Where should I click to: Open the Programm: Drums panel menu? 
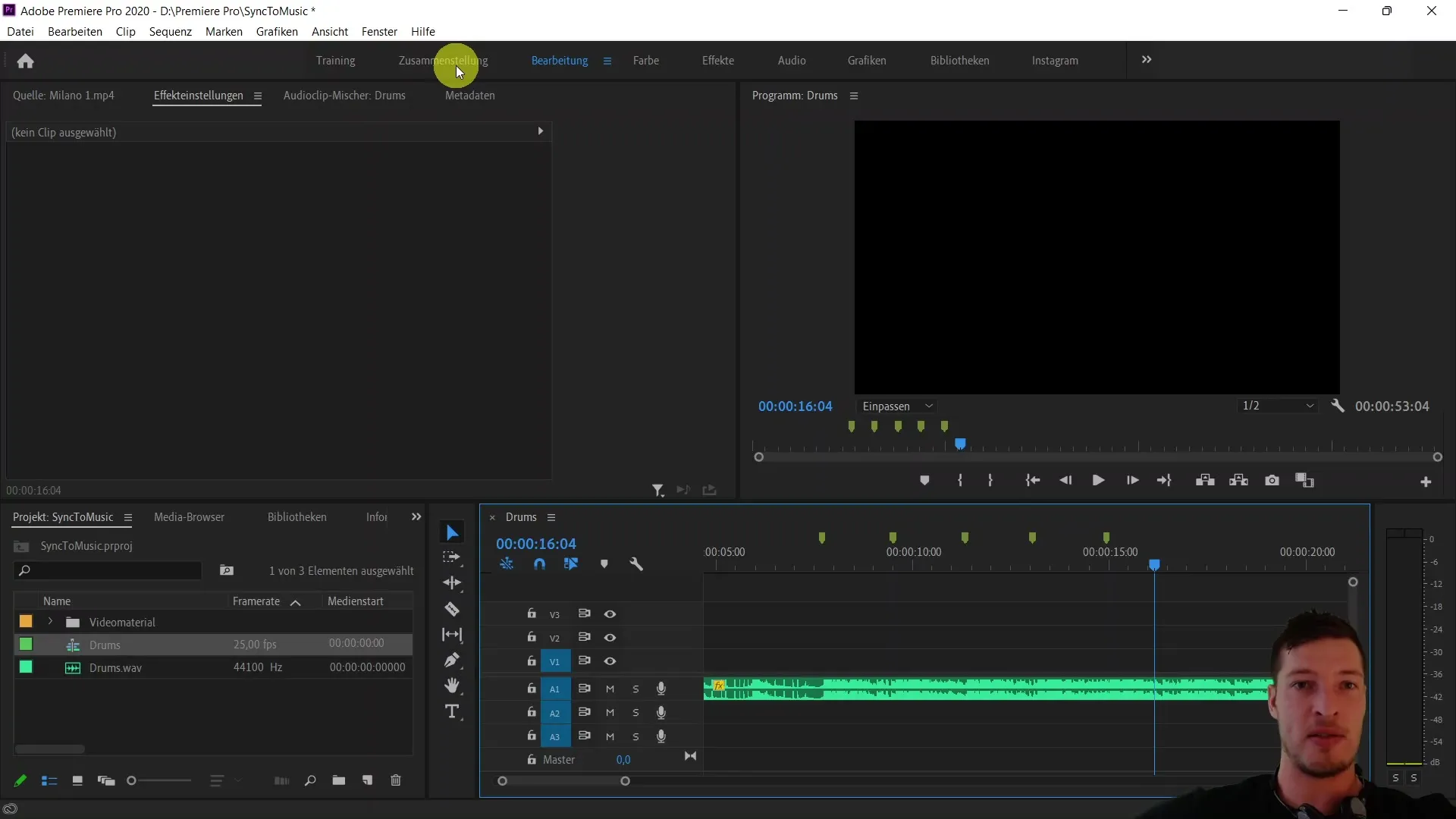tap(854, 96)
